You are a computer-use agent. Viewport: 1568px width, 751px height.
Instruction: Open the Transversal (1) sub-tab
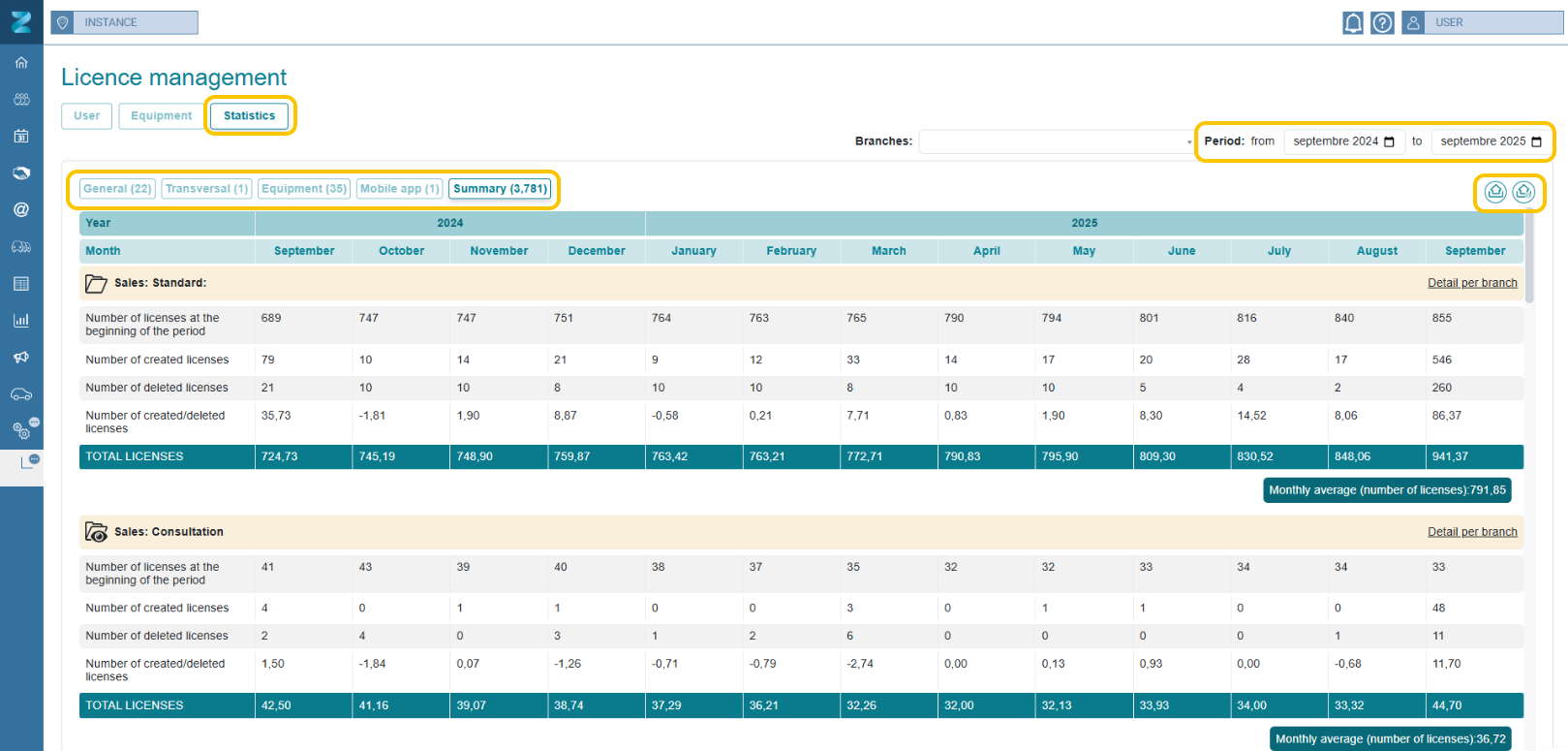(x=206, y=189)
